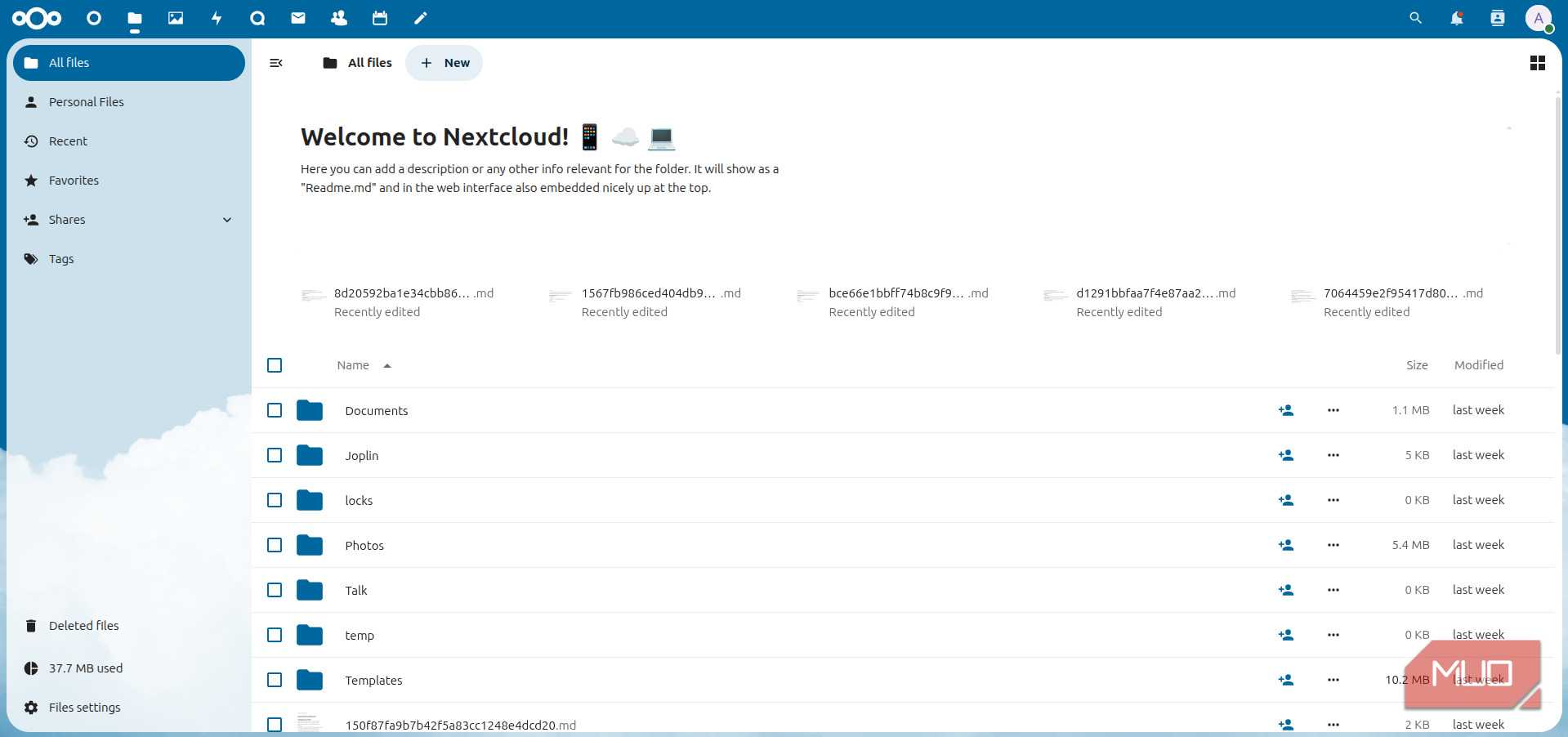View Deleted files
This screenshot has width=1568, height=737.
pos(129,626)
